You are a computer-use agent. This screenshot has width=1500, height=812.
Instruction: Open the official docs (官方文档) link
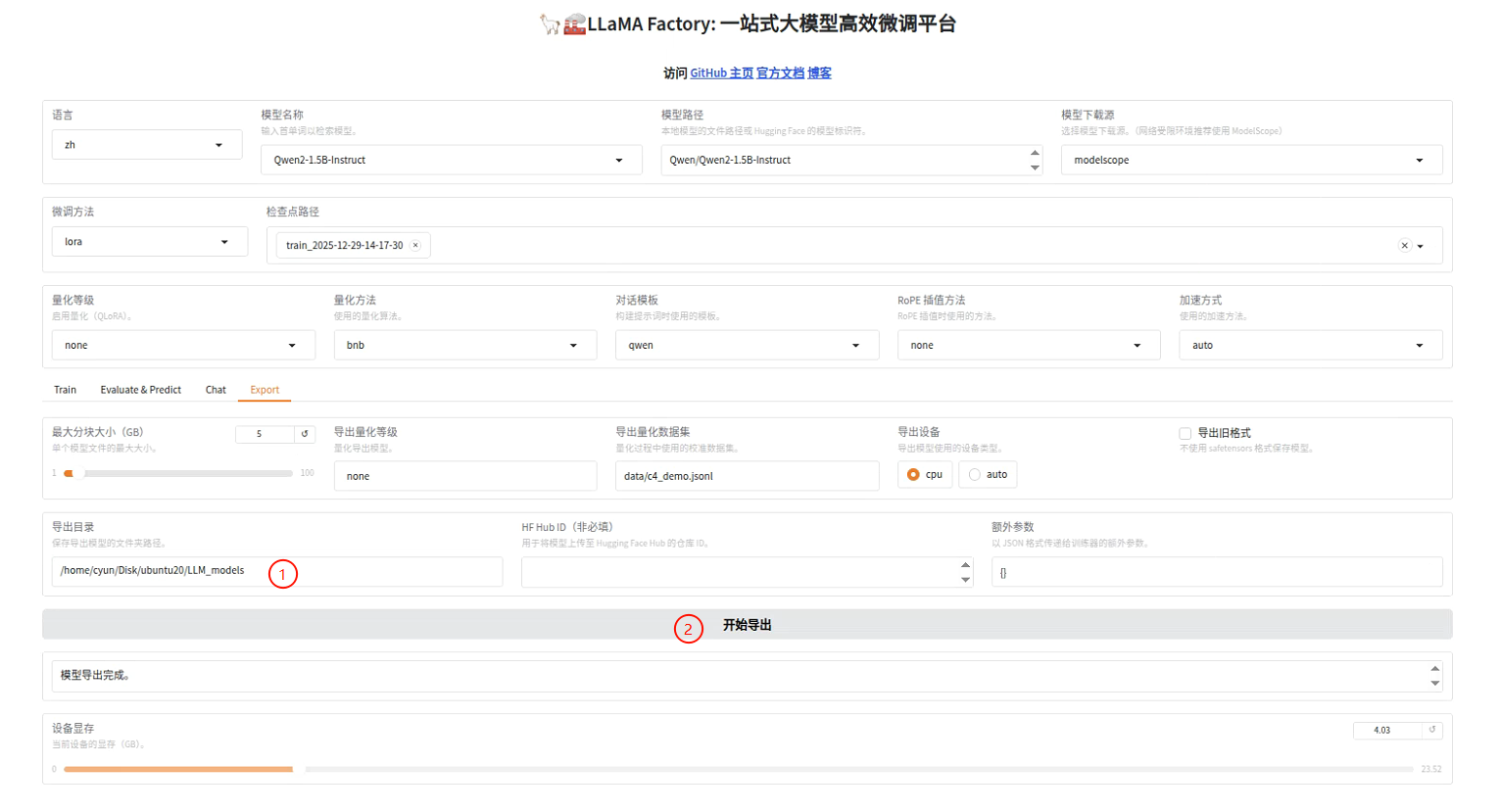tap(780, 73)
